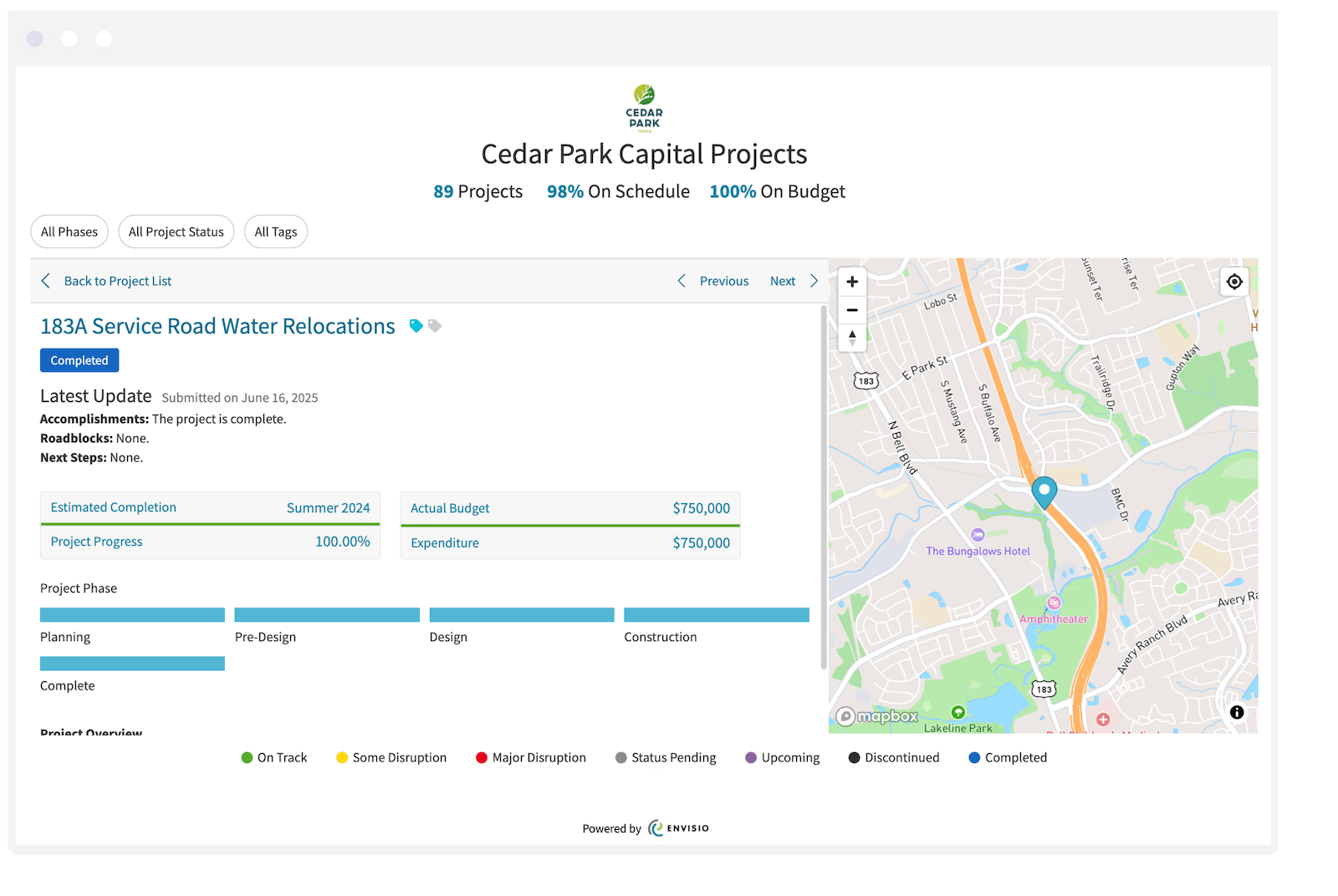Screen dimensions: 1338x896
Task: Click N Bell Blvd label on map
Action: 902,448
